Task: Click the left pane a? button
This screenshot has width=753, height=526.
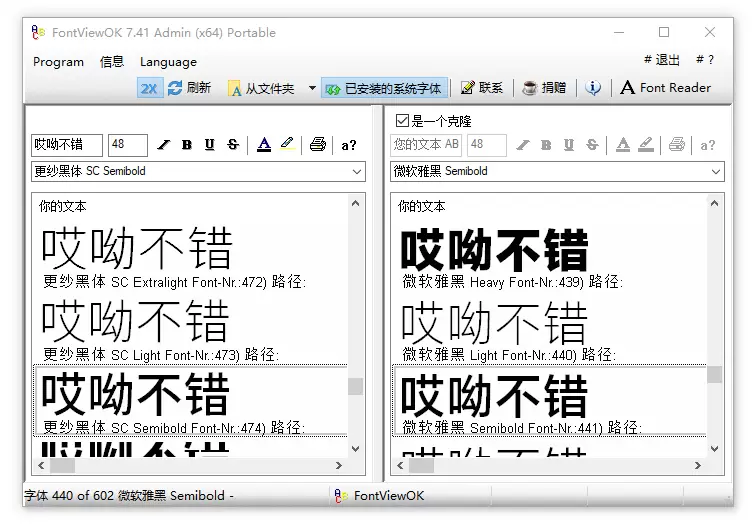Action: point(349,145)
